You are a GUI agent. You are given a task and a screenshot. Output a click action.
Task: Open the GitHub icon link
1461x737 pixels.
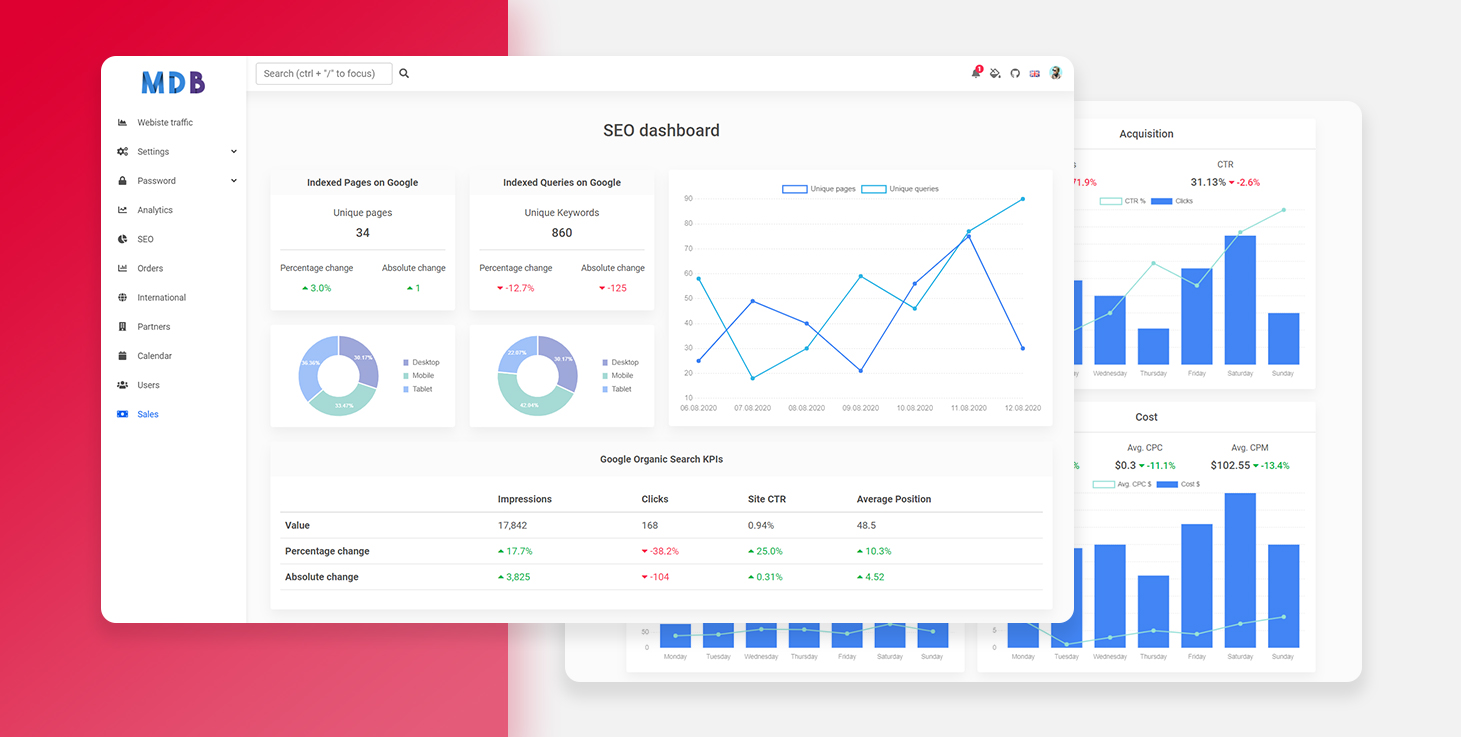(1015, 73)
